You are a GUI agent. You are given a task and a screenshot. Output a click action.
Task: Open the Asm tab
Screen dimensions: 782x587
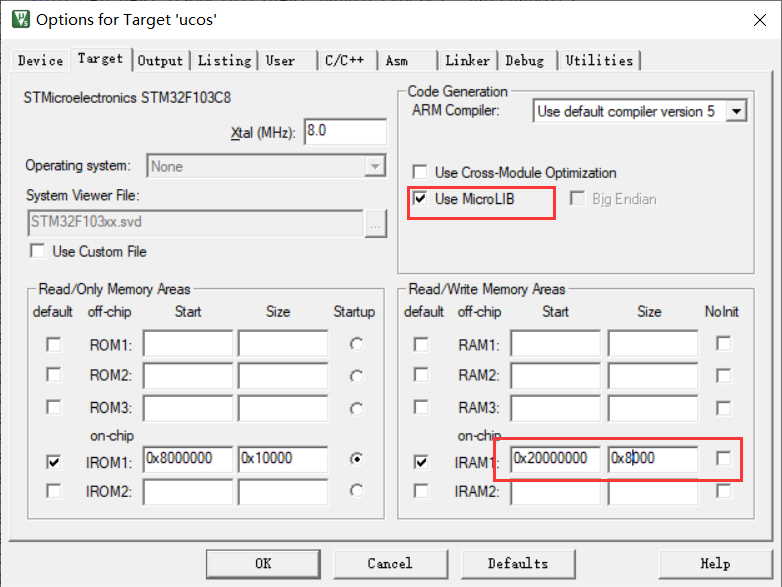[x=406, y=61]
